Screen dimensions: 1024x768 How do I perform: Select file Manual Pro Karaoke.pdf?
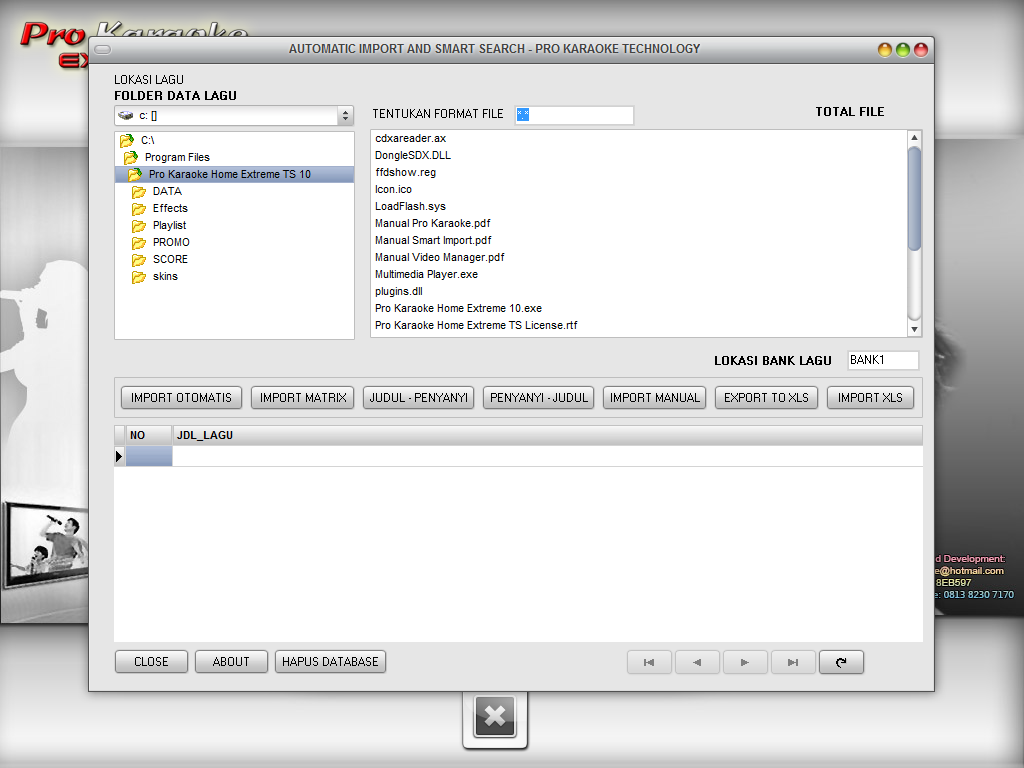pos(432,223)
